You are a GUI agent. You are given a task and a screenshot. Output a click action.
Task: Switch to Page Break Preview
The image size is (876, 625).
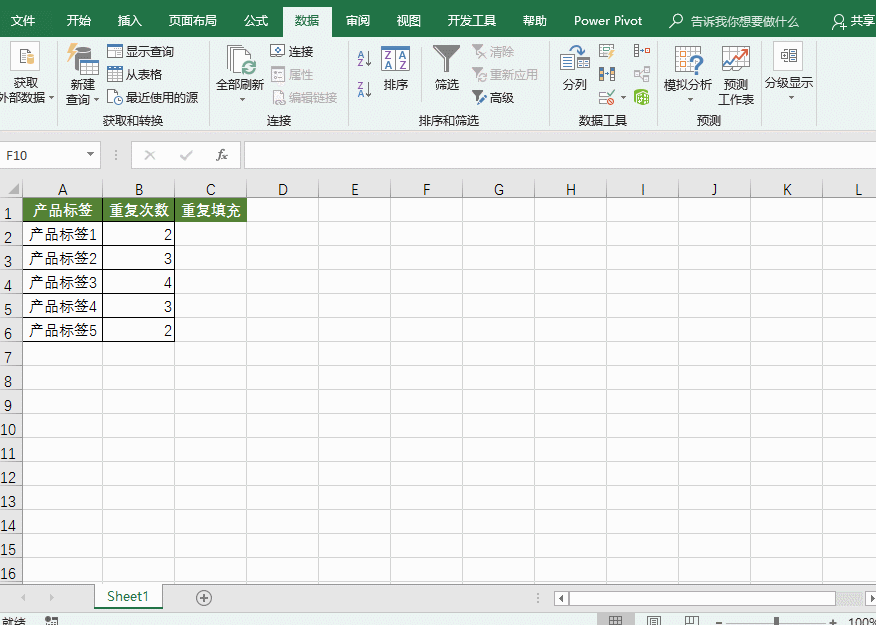(692, 621)
